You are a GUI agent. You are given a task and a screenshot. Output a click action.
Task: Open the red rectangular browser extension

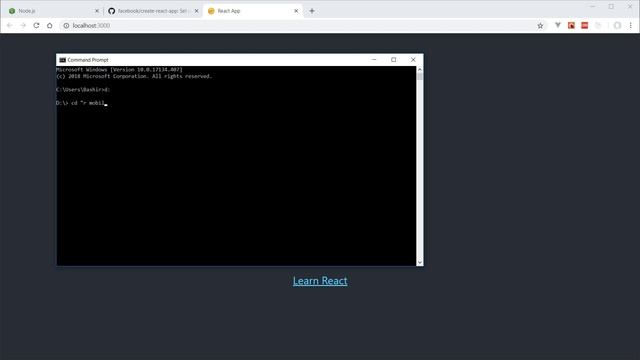pos(584,25)
